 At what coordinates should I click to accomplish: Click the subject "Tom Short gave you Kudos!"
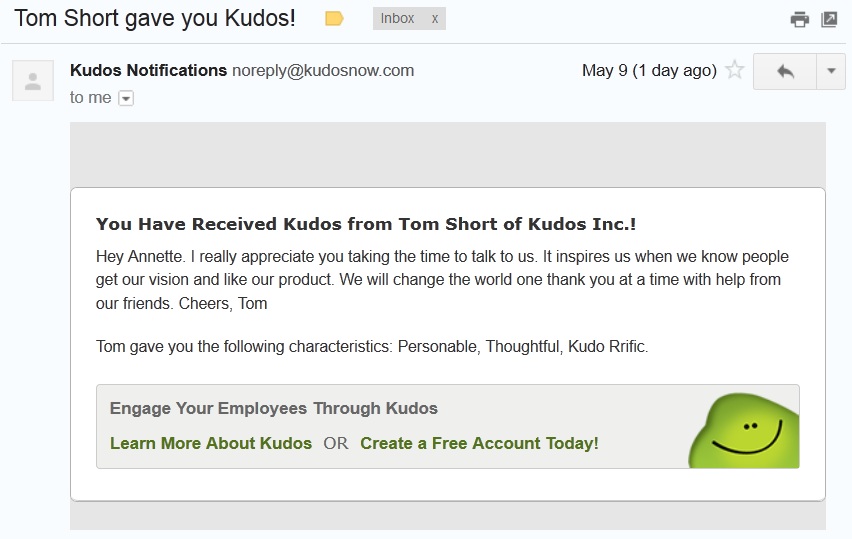click(x=155, y=18)
